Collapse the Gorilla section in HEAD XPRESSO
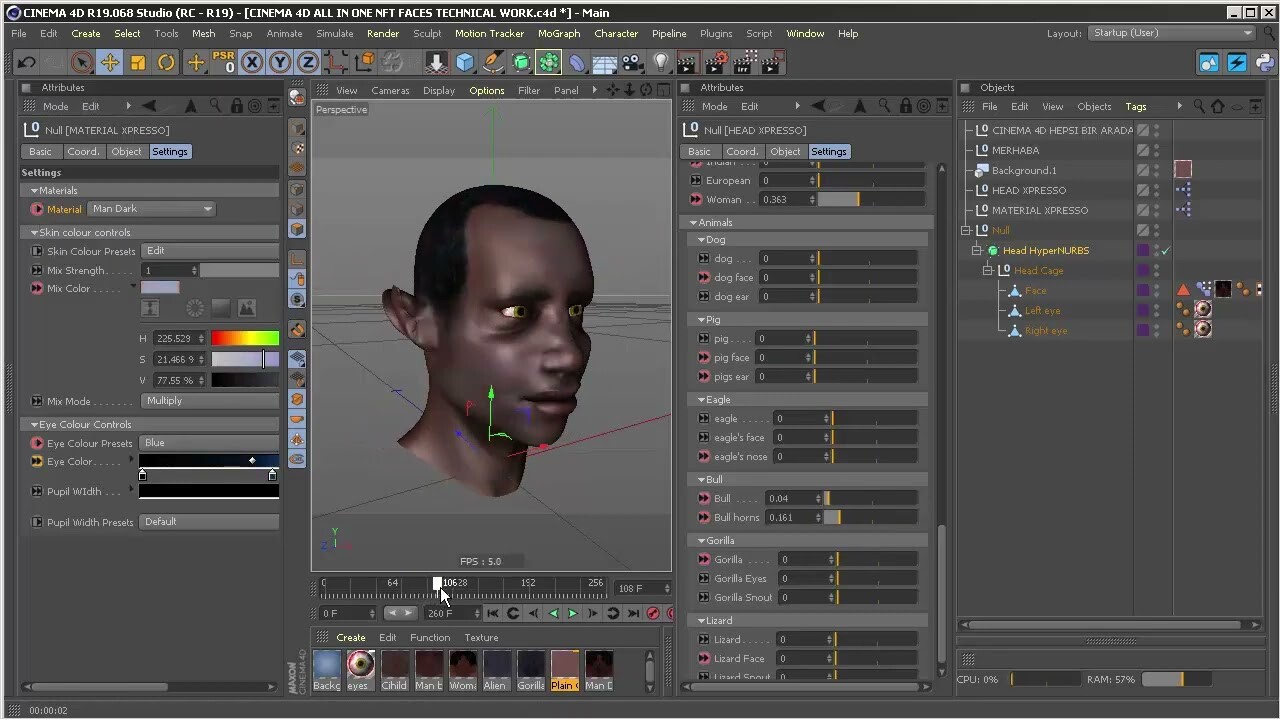This screenshot has width=1280, height=720. (x=701, y=540)
